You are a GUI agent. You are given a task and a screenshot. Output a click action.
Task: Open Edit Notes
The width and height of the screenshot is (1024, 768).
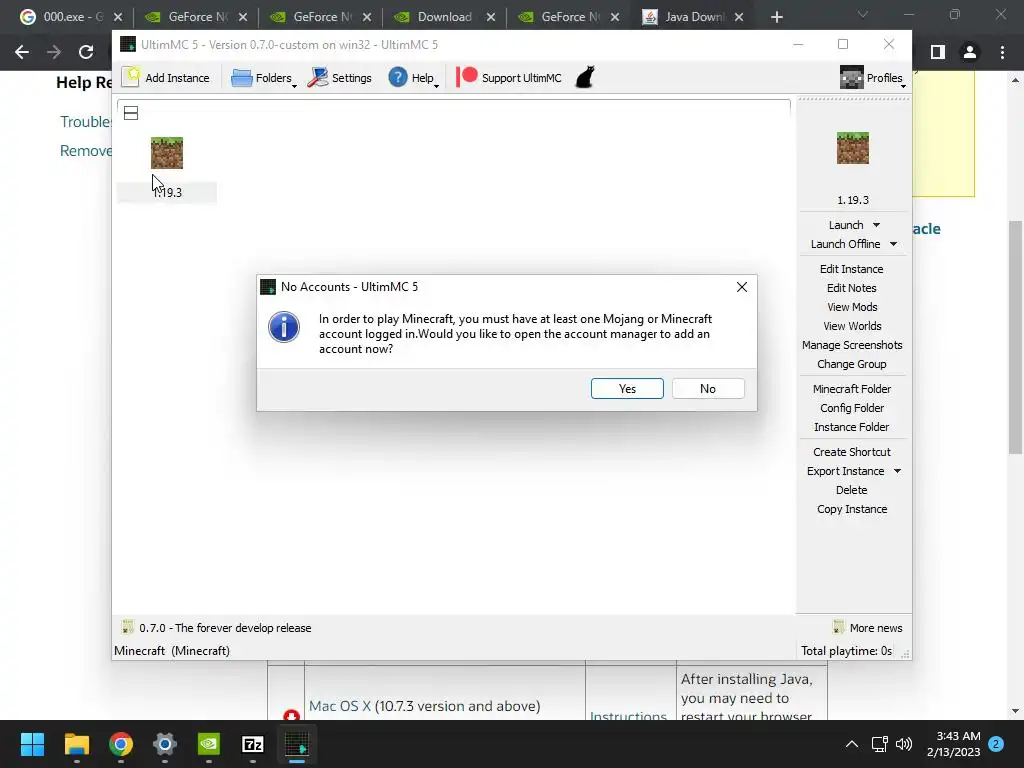pos(852,288)
